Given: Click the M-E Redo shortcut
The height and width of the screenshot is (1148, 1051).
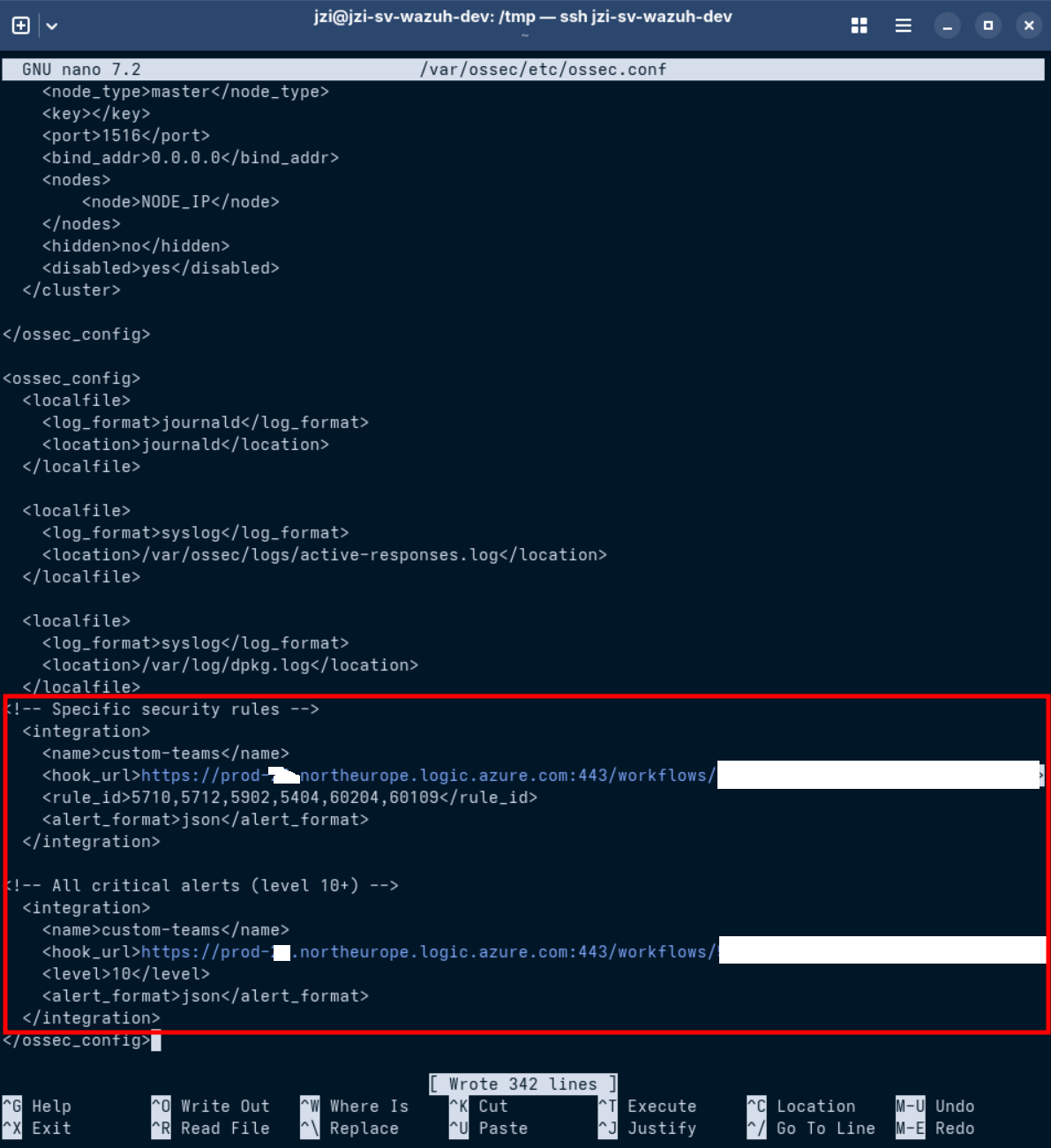Looking at the screenshot, I should 935,1129.
